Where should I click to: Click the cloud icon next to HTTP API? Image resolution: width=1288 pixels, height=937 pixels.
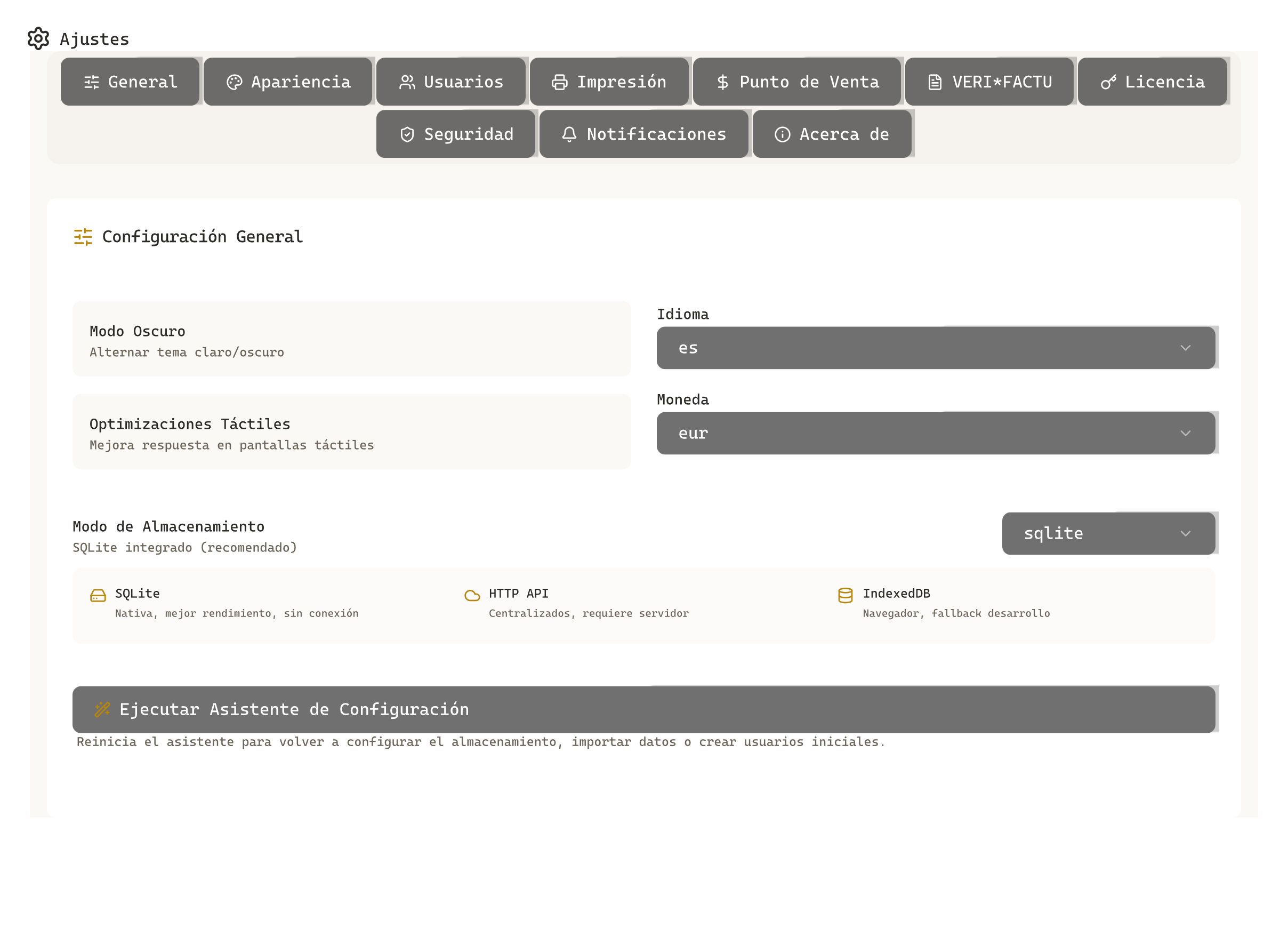click(x=472, y=596)
